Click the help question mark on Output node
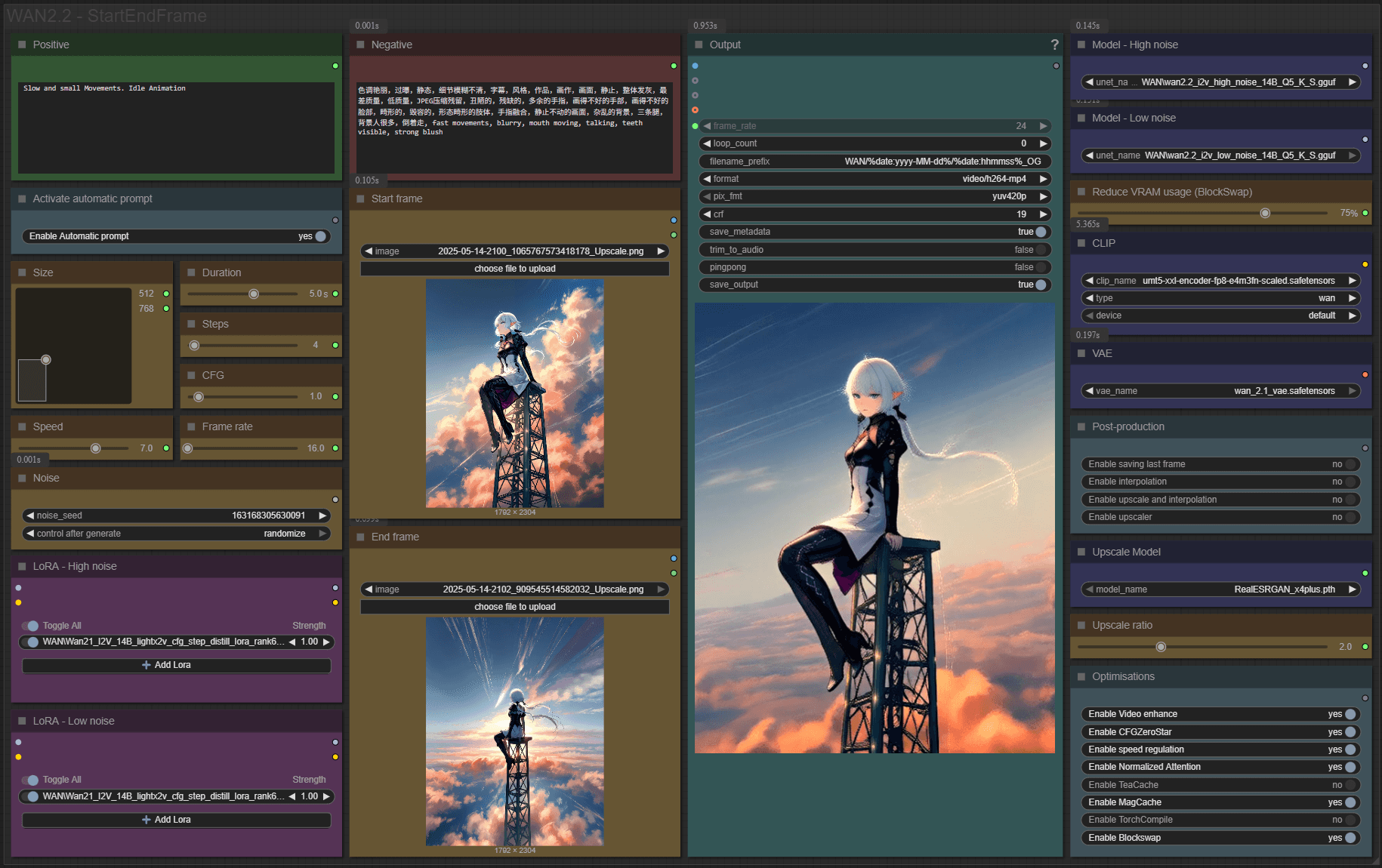This screenshot has width=1382, height=868. (1054, 45)
